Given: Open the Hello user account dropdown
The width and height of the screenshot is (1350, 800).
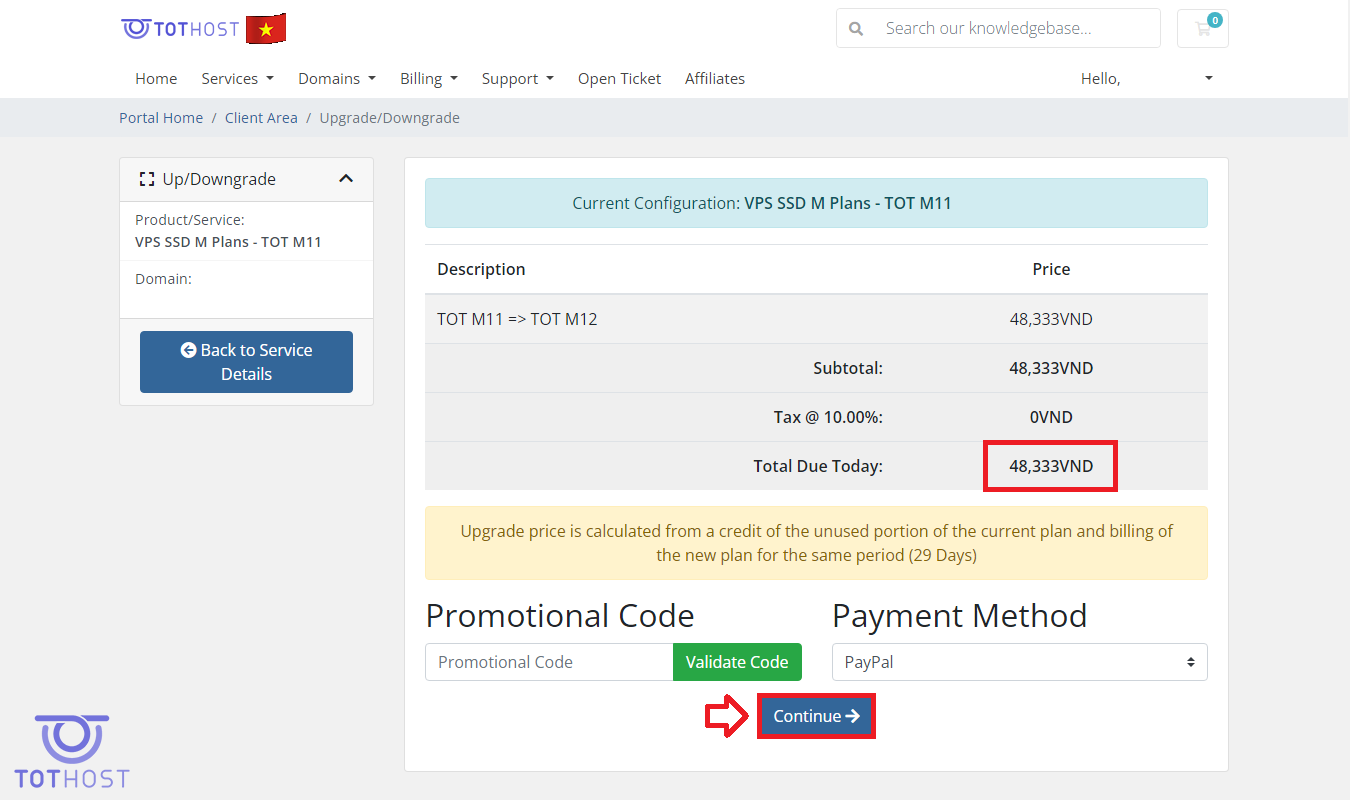Looking at the screenshot, I should click(1146, 79).
